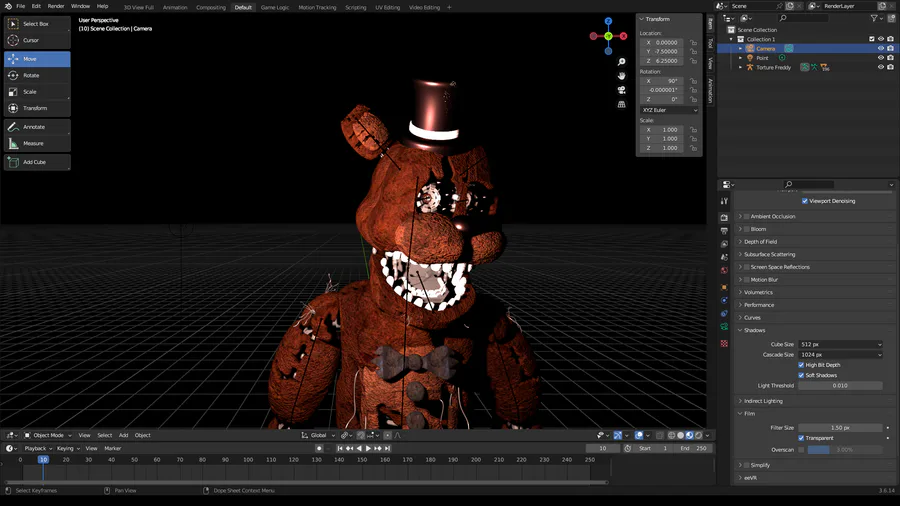This screenshot has height=506, width=900.
Task: Play the animation forward
Action: tap(368, 449)
